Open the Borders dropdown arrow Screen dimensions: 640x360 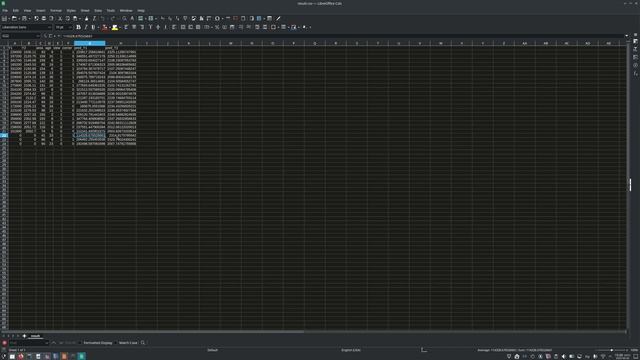(x=277, y=27)
